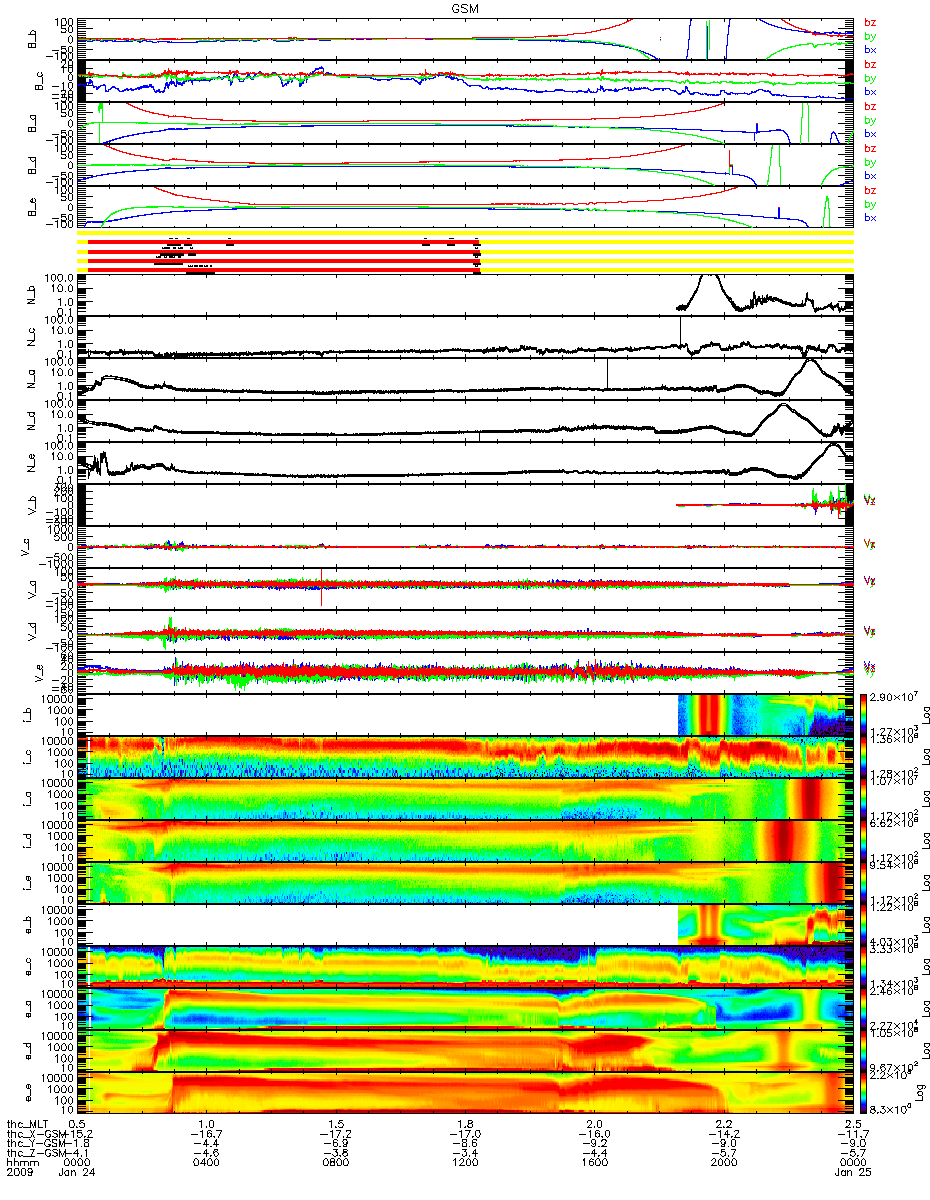Click the bz legend of B_c panel

(870, 64)
